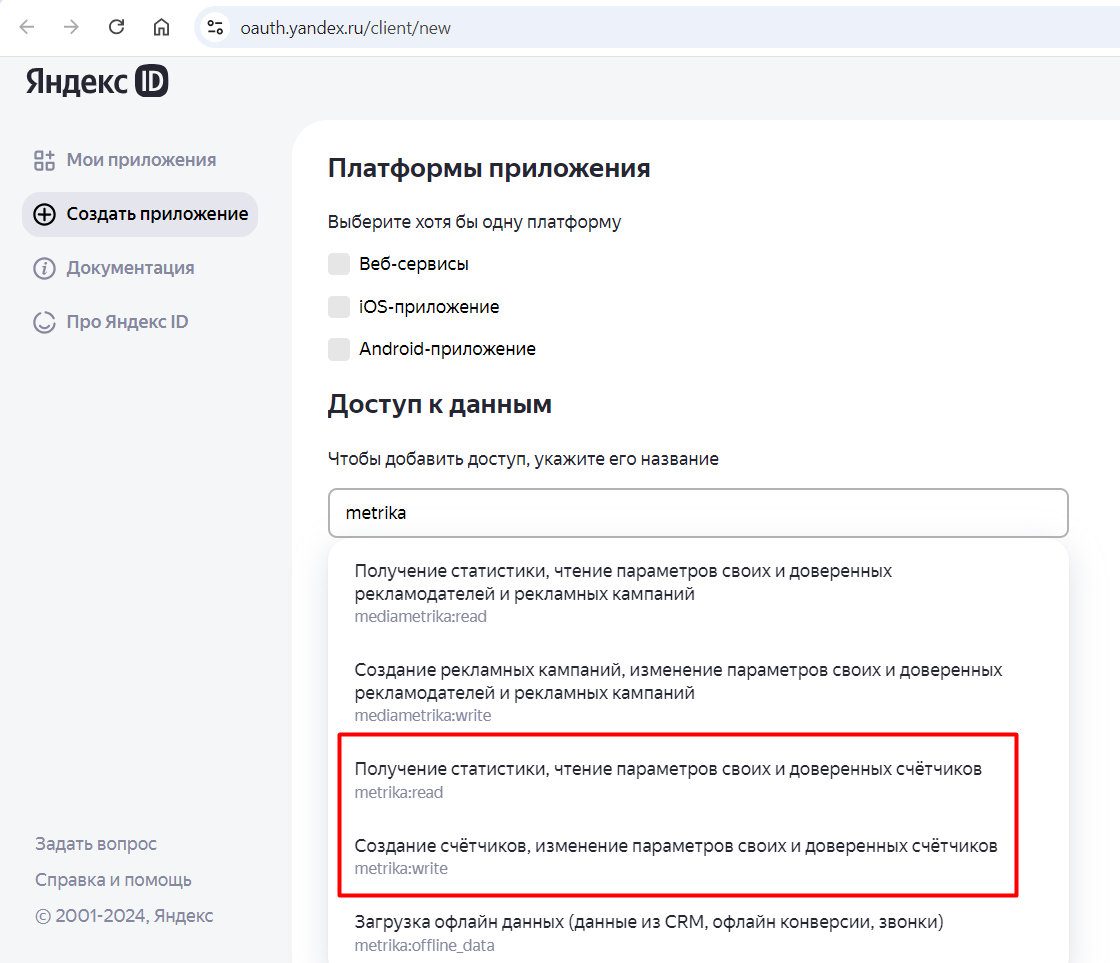Click the Яндекс ID logo
This screenshot has height=963, width=1120.
tap(97, 81)
